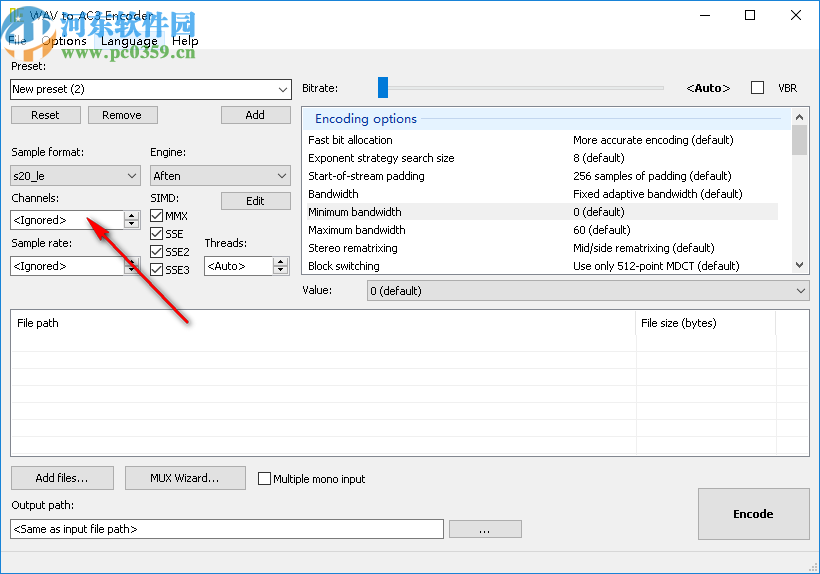Click the Add files... button
820x574 pixels.
point(62,478)
